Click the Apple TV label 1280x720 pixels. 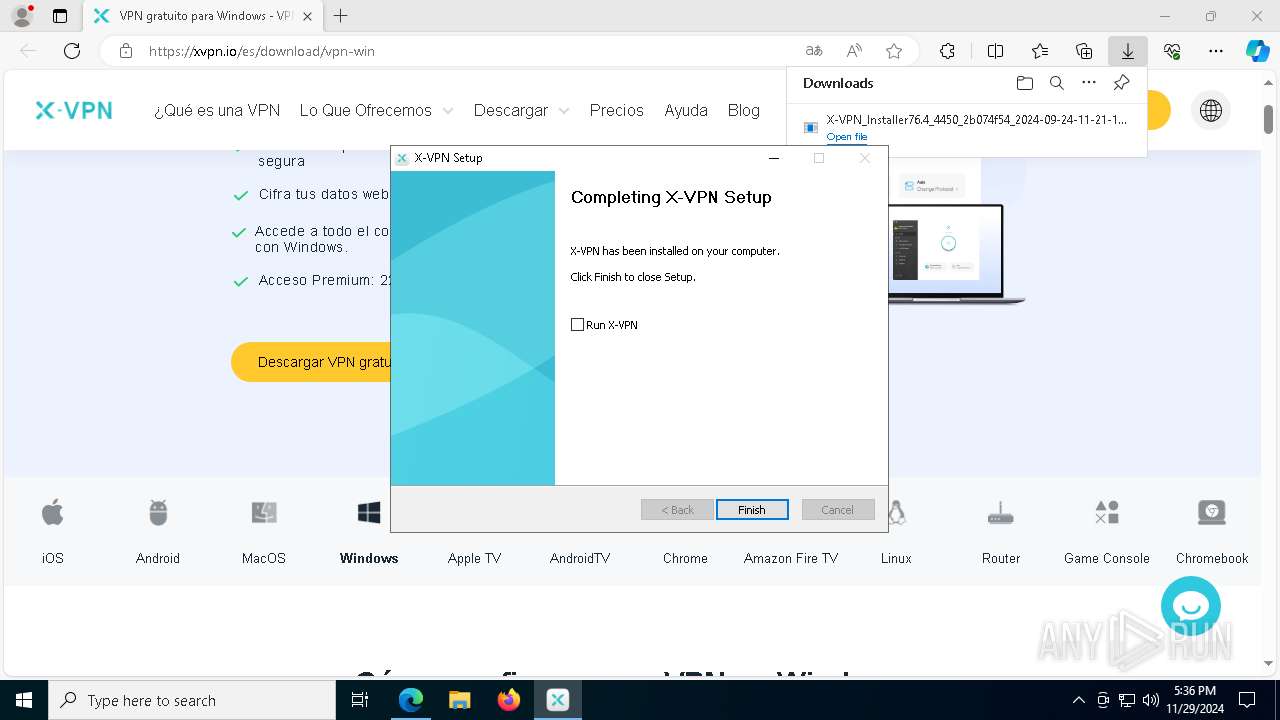(x=474, y=558)
